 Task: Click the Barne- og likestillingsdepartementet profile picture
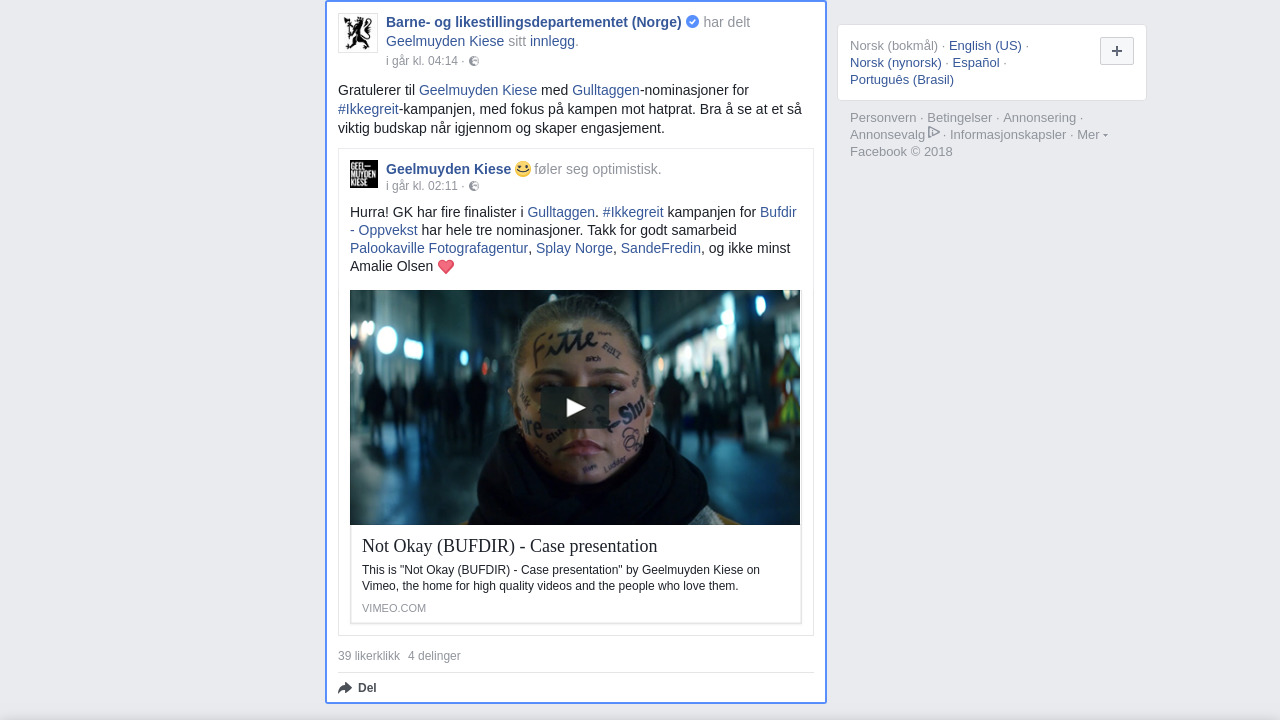coord(357,33)
